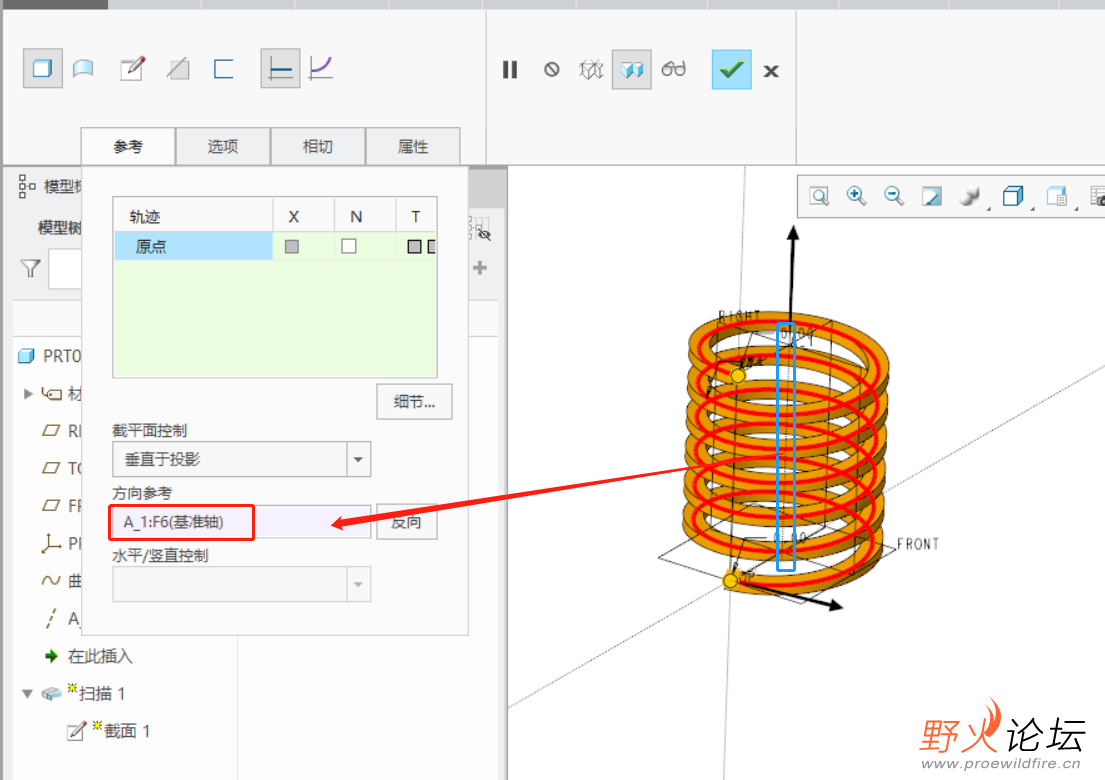Click the refit view icon
The image size is (1105, 780).
click(x=819, y=196)
